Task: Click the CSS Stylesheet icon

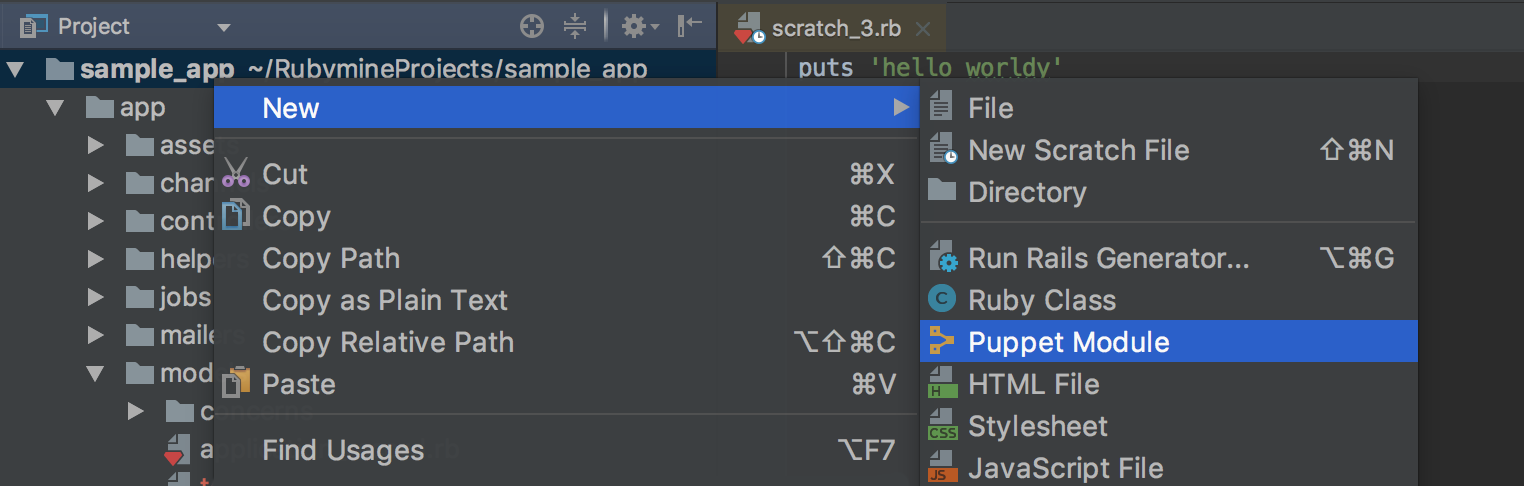Action: 942,426
